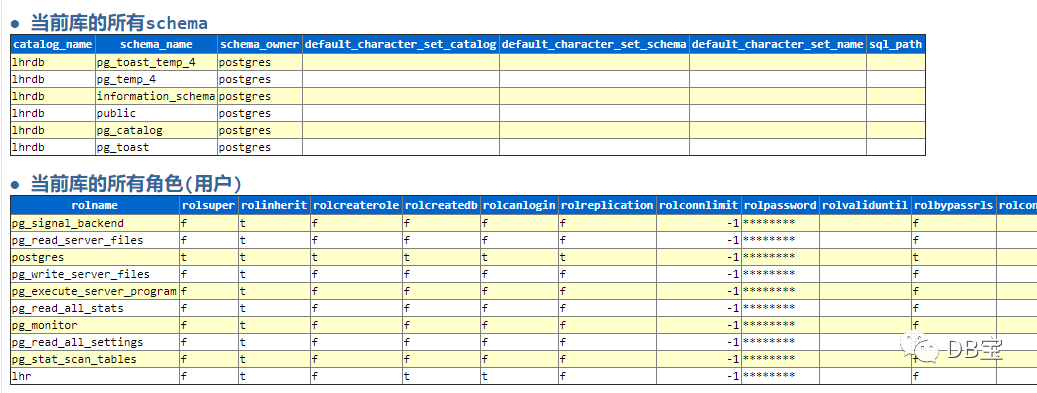
Task: Click the sql_path column header
Action: tap(895, 44)
